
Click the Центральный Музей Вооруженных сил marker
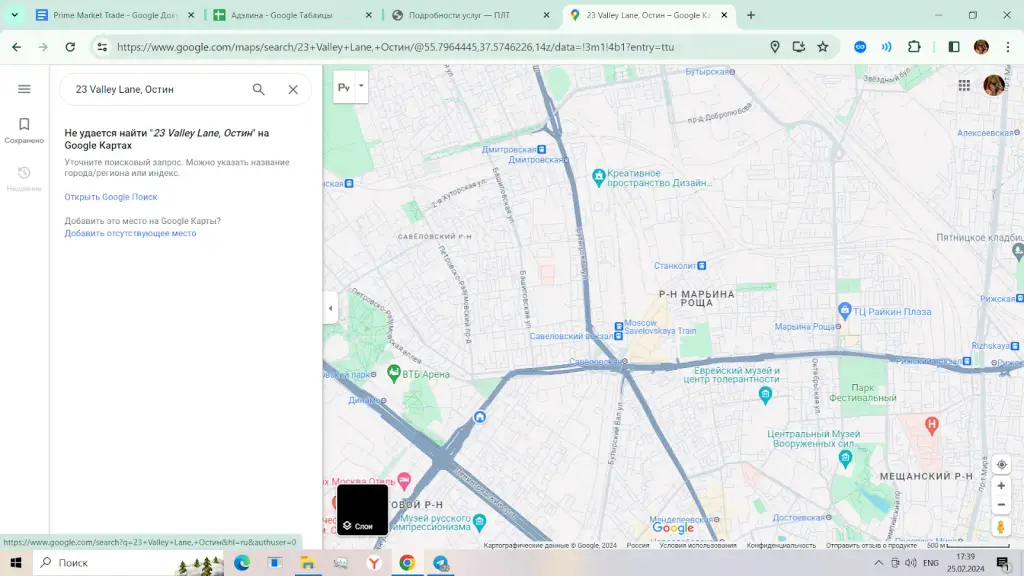(x=846, y=458)
